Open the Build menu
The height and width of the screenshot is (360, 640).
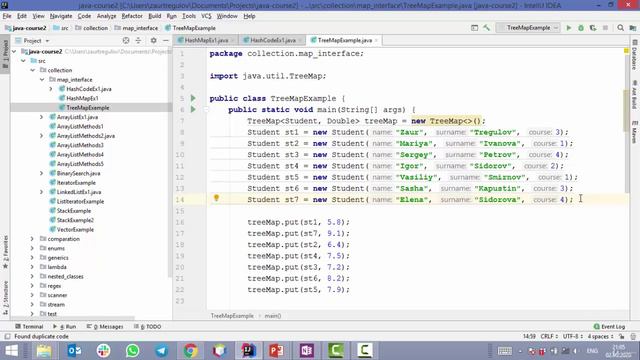click(154, 16)
